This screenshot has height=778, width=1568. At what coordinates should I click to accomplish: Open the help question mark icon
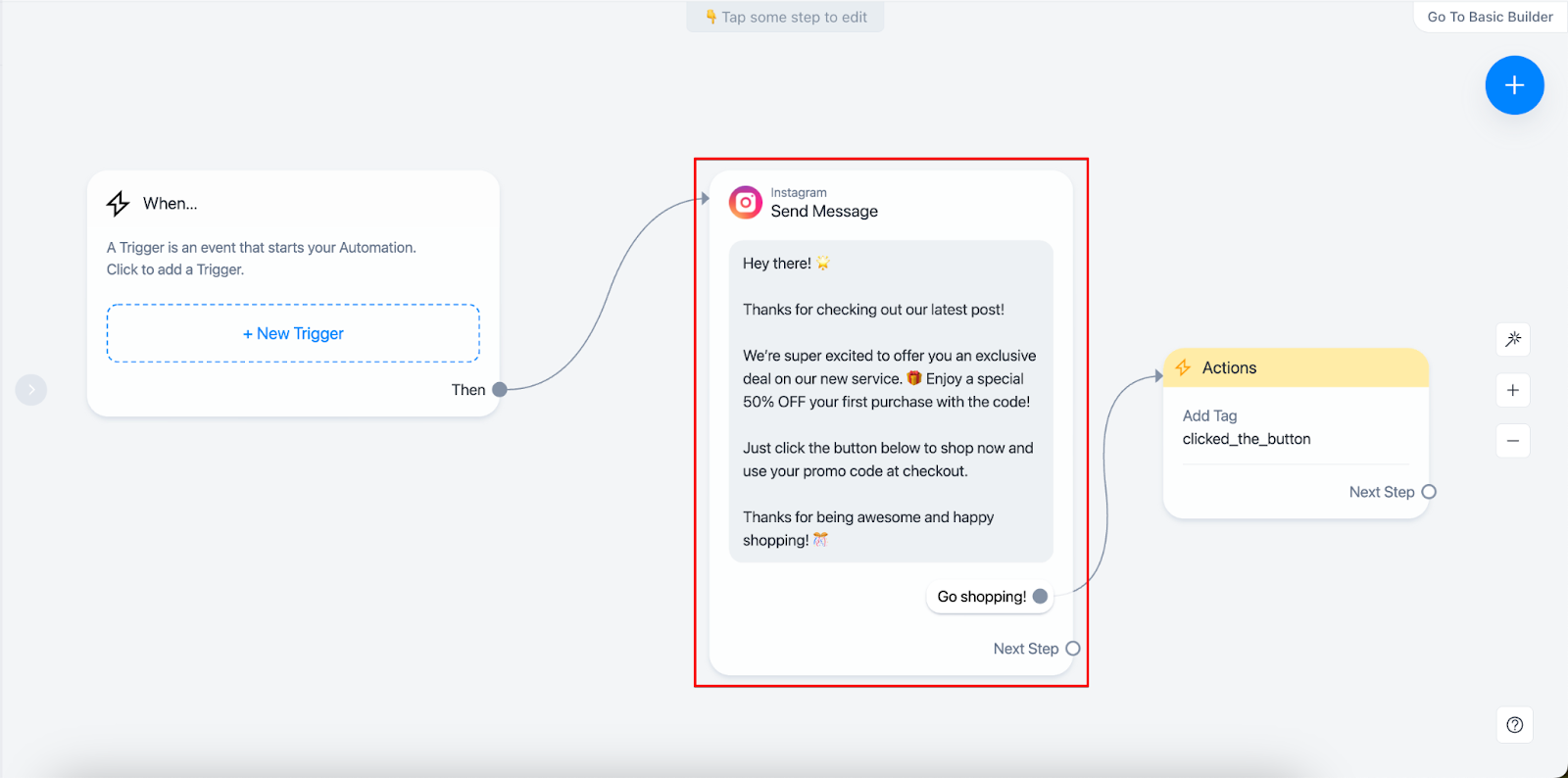click(1514, 725)
